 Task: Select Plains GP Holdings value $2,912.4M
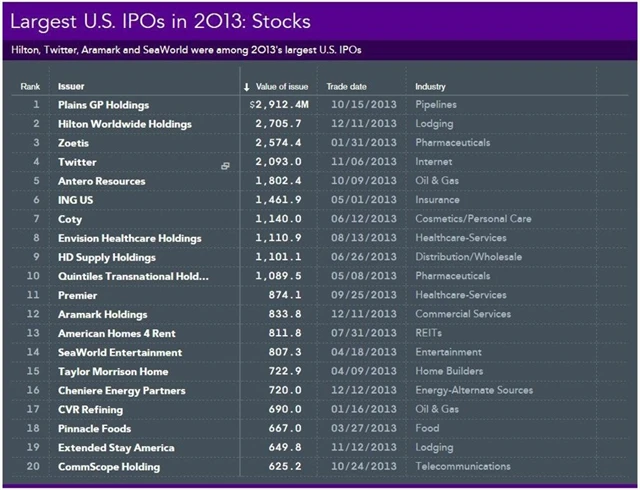281,105
